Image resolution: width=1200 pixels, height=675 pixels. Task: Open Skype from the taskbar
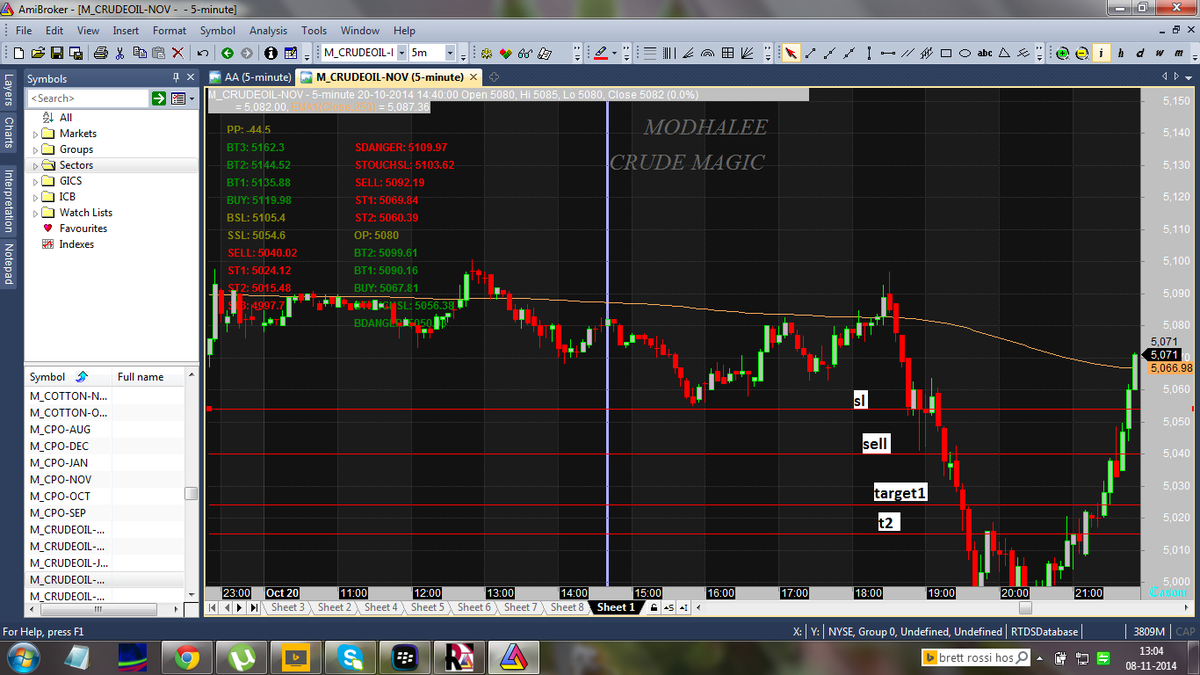coord(351,656)
